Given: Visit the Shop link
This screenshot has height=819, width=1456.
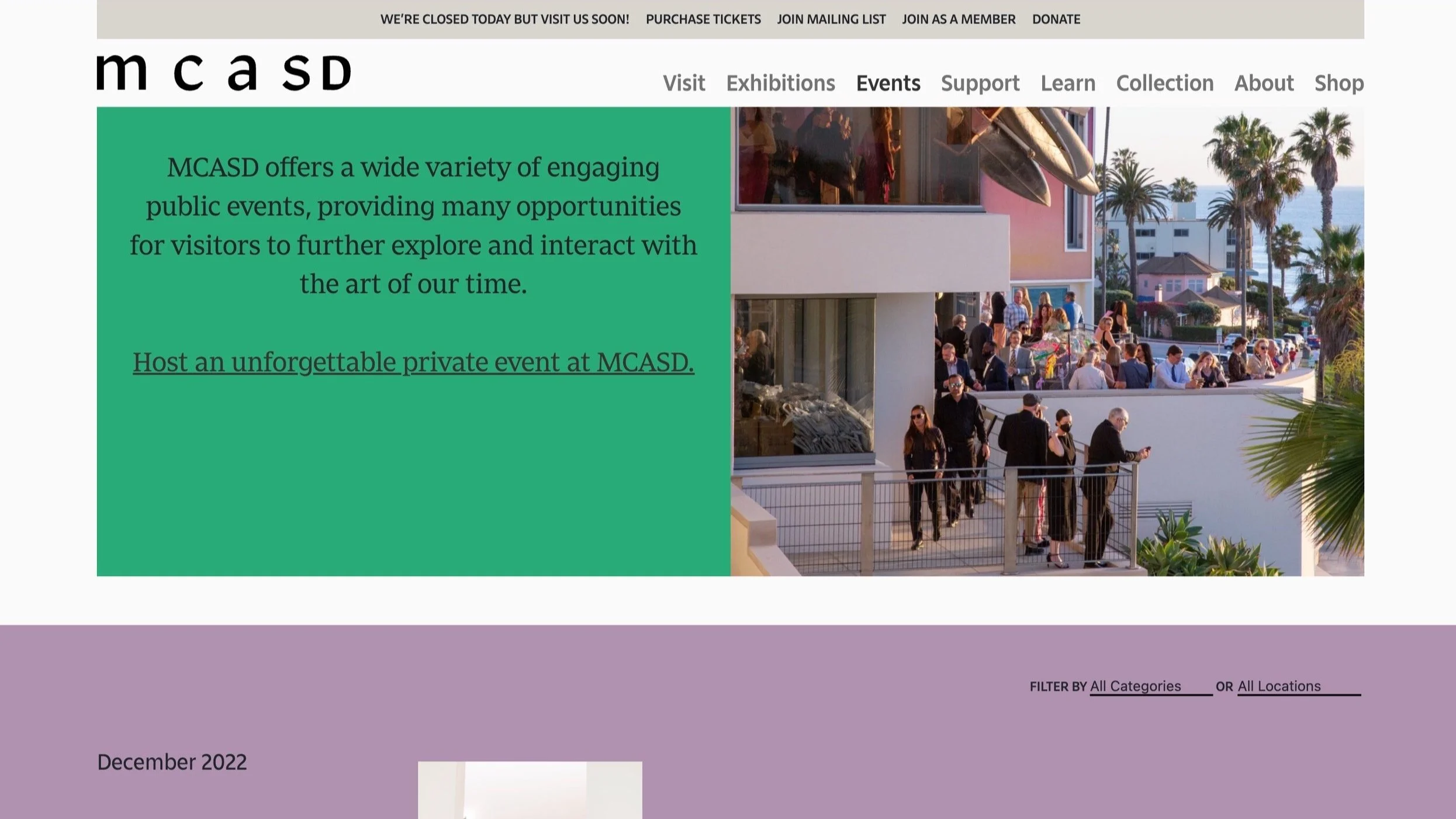Looking at the screenshot, I should tap(1339, 83).
